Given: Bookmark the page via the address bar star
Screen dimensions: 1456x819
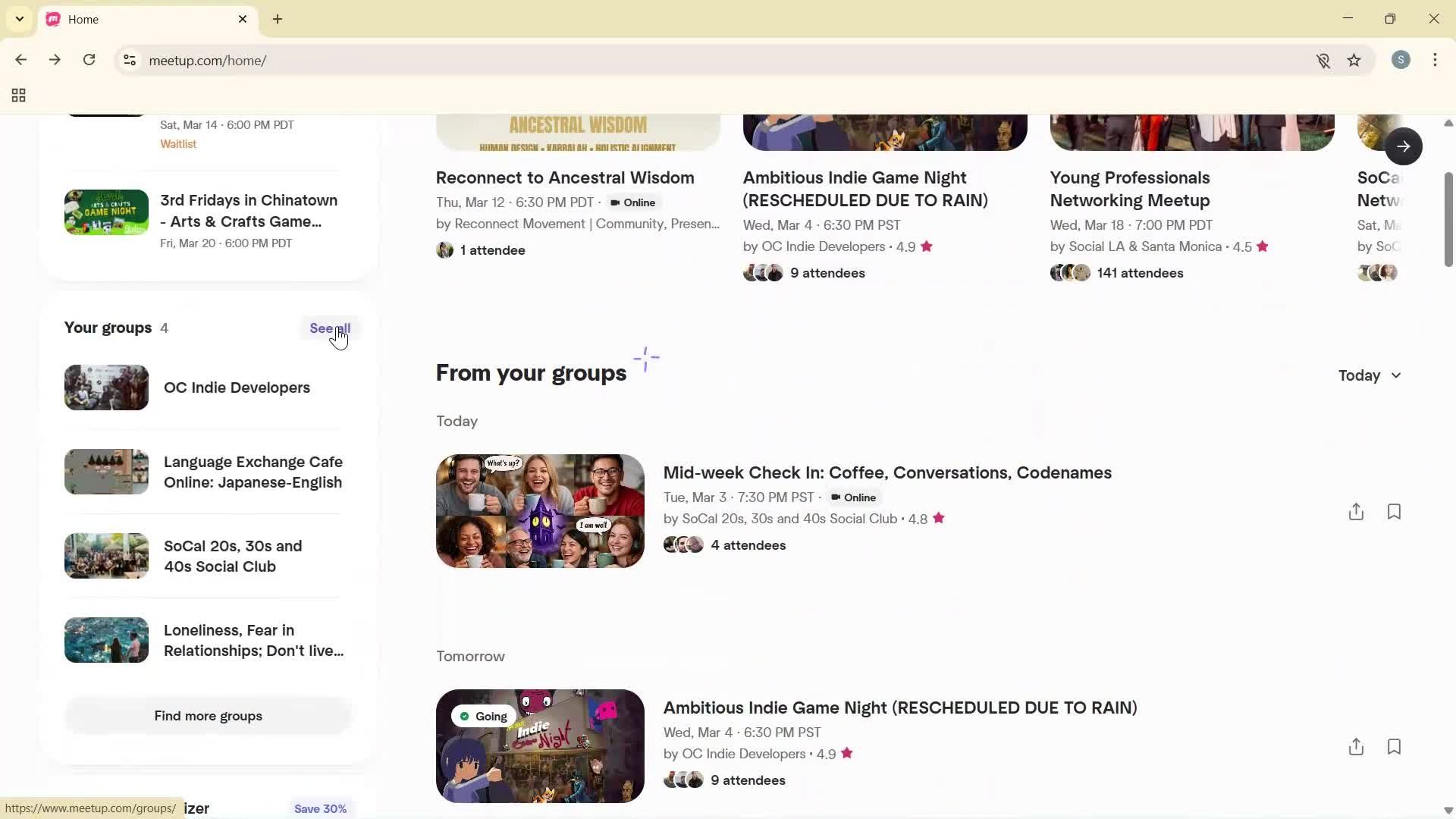Looking at the screenshot, I should click(1354, 60).
